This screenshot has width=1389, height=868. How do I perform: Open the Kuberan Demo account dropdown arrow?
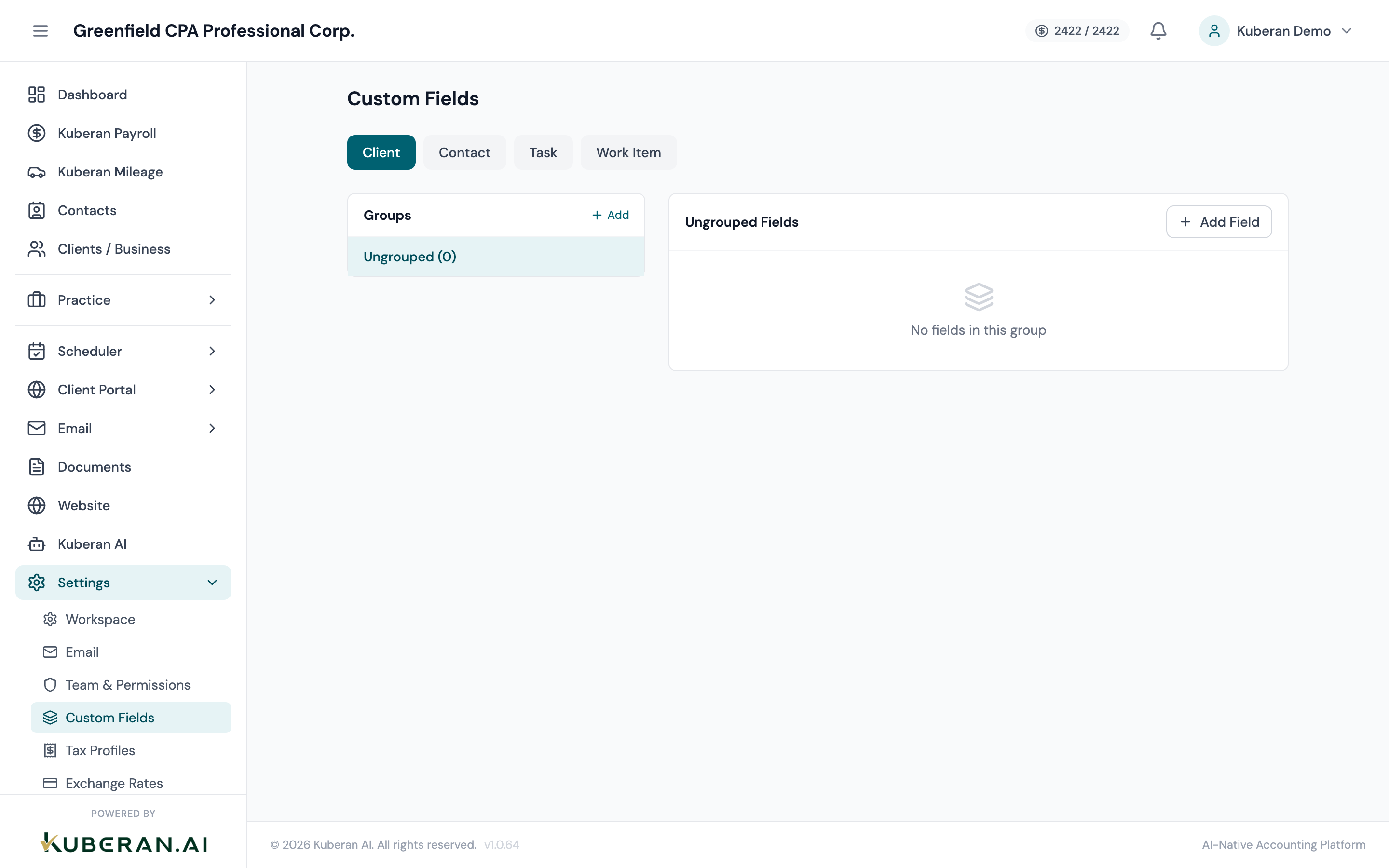(1347, 31)
